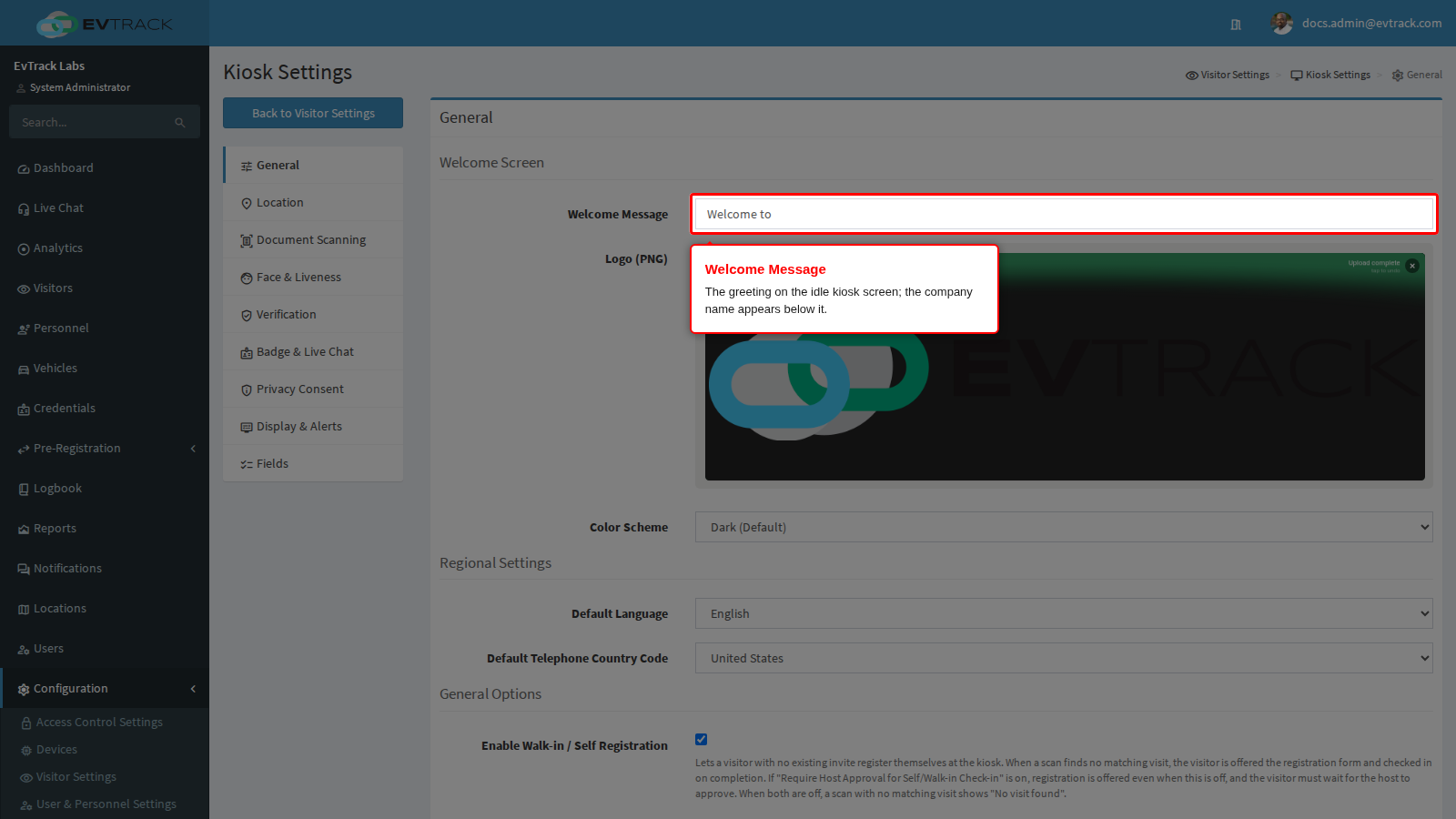1456x819 pixels.
Task: Click the Visitors eye icon
Action: pyautogui.click(x=24, y=289)
